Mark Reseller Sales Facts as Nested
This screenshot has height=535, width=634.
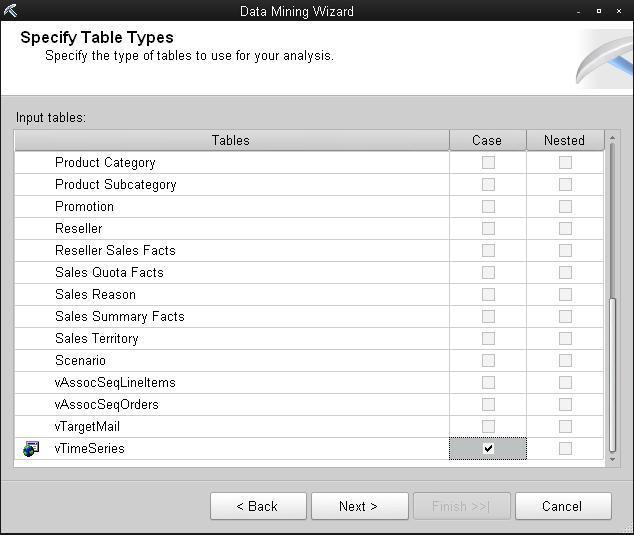pyautogui.click(x=565, y=250)
